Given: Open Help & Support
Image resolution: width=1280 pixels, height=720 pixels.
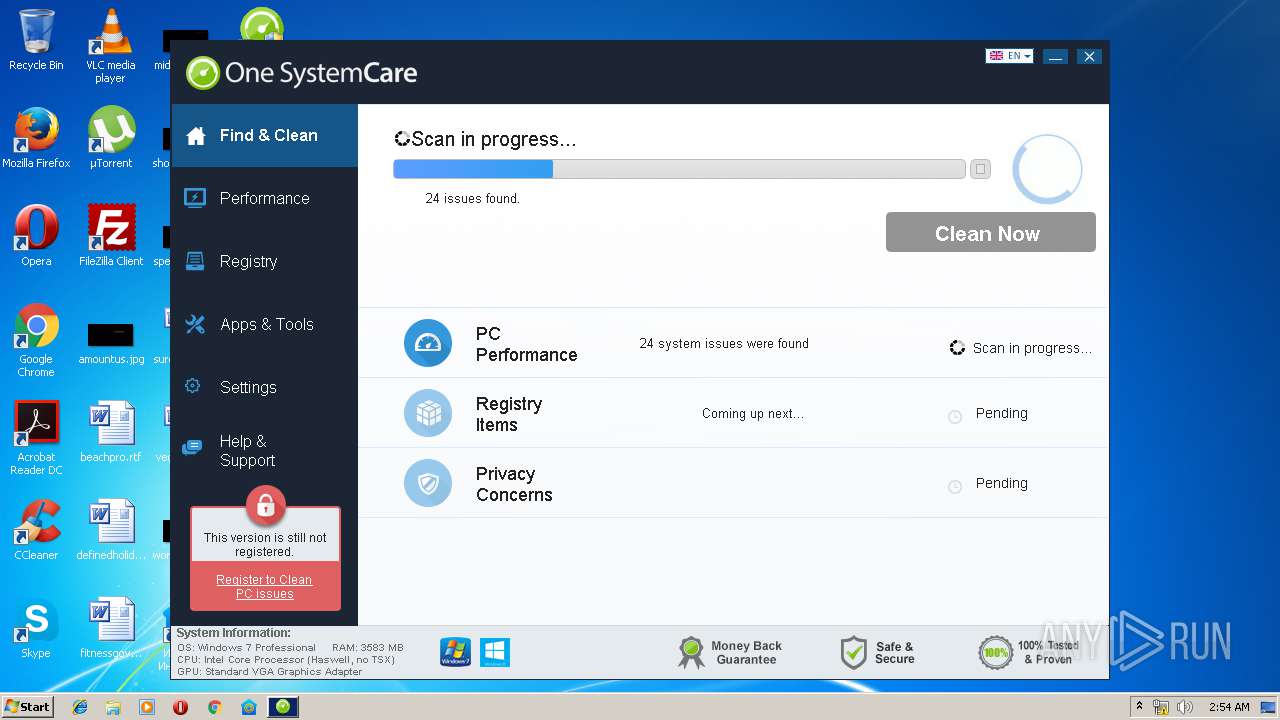Looking at the screenshot, I should (264, 450).
